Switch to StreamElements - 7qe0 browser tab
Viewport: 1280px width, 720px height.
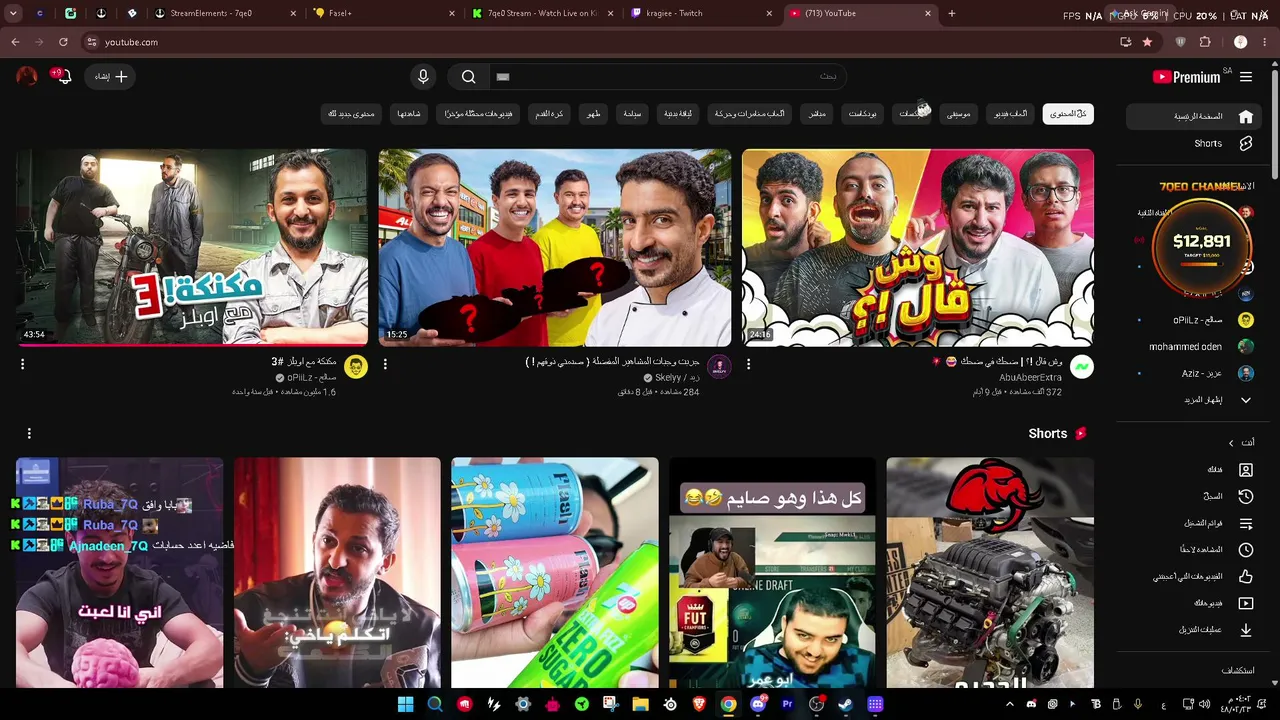[226, 14]
